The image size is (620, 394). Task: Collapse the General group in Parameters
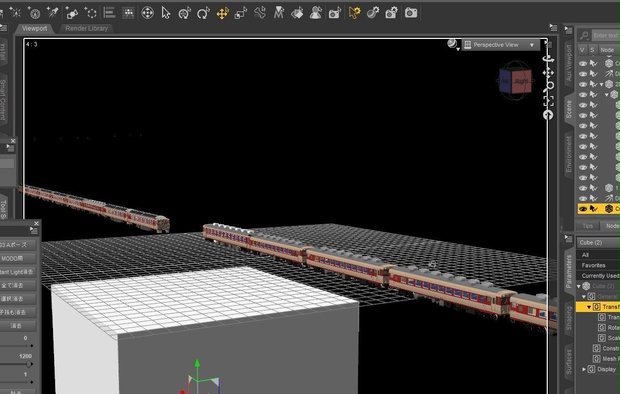[584, 296]
